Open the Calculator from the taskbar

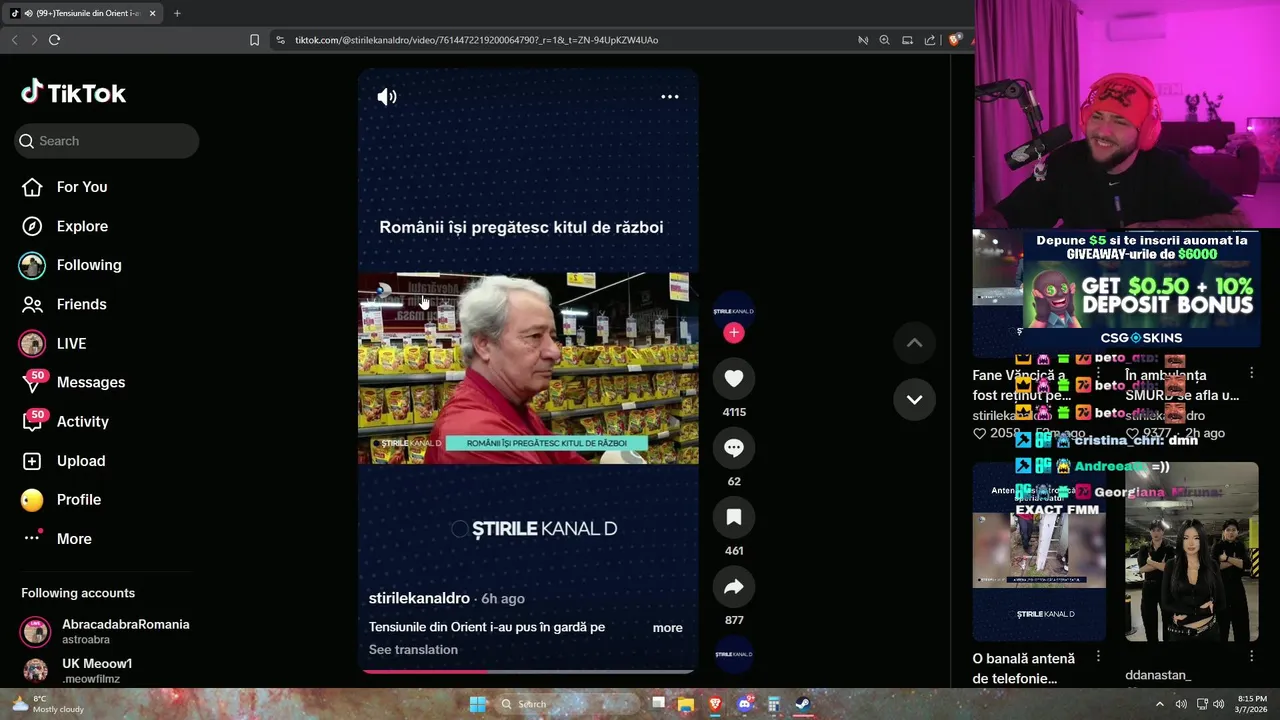[773, 704]
